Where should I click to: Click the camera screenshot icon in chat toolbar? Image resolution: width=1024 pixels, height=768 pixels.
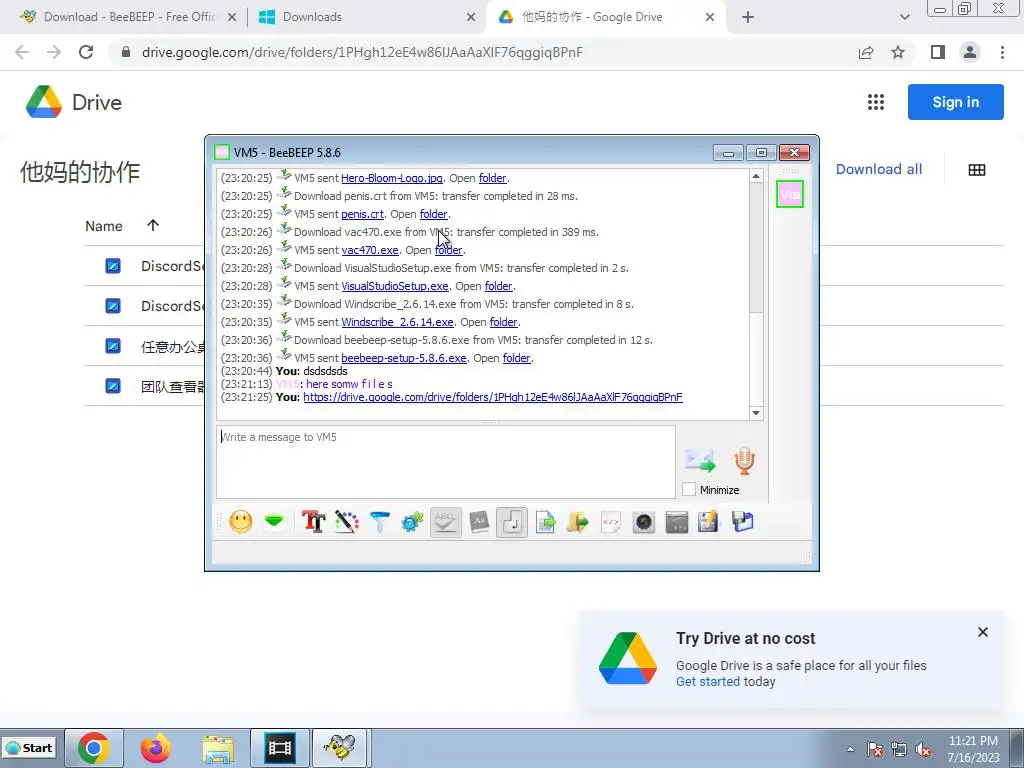click(644, 522)
